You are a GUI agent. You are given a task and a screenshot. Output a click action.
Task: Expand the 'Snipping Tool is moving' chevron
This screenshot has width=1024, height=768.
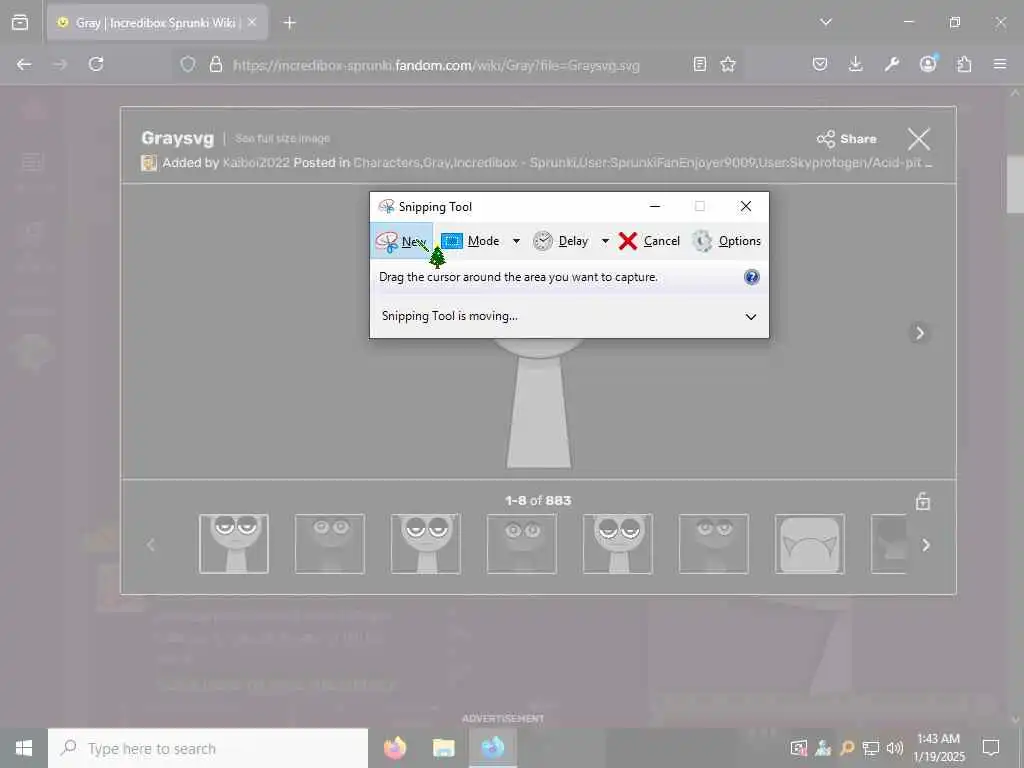tap(751, 317)
